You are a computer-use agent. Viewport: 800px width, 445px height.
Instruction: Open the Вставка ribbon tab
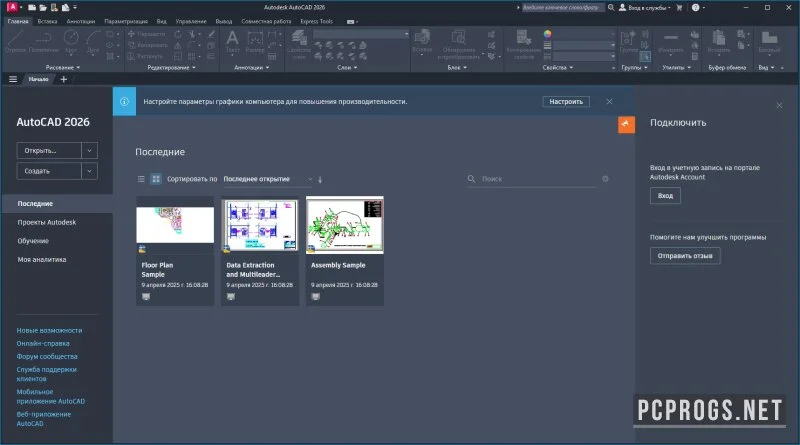47,21
